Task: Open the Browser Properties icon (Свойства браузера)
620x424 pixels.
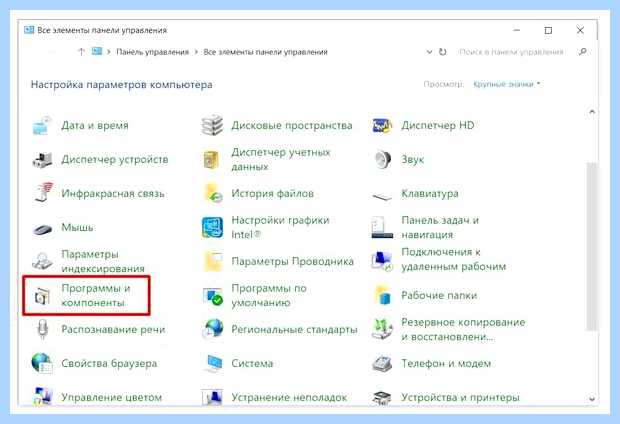Action: (42, 363)
